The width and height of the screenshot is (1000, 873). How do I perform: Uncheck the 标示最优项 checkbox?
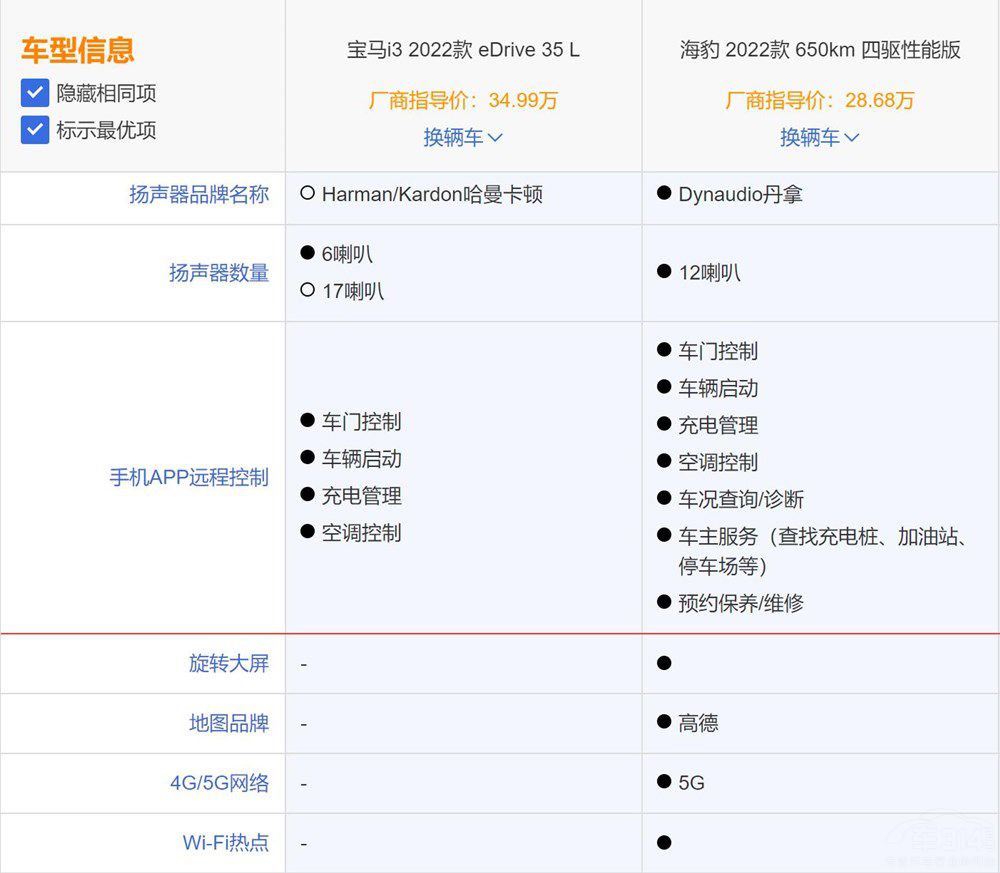pos(35,130)
